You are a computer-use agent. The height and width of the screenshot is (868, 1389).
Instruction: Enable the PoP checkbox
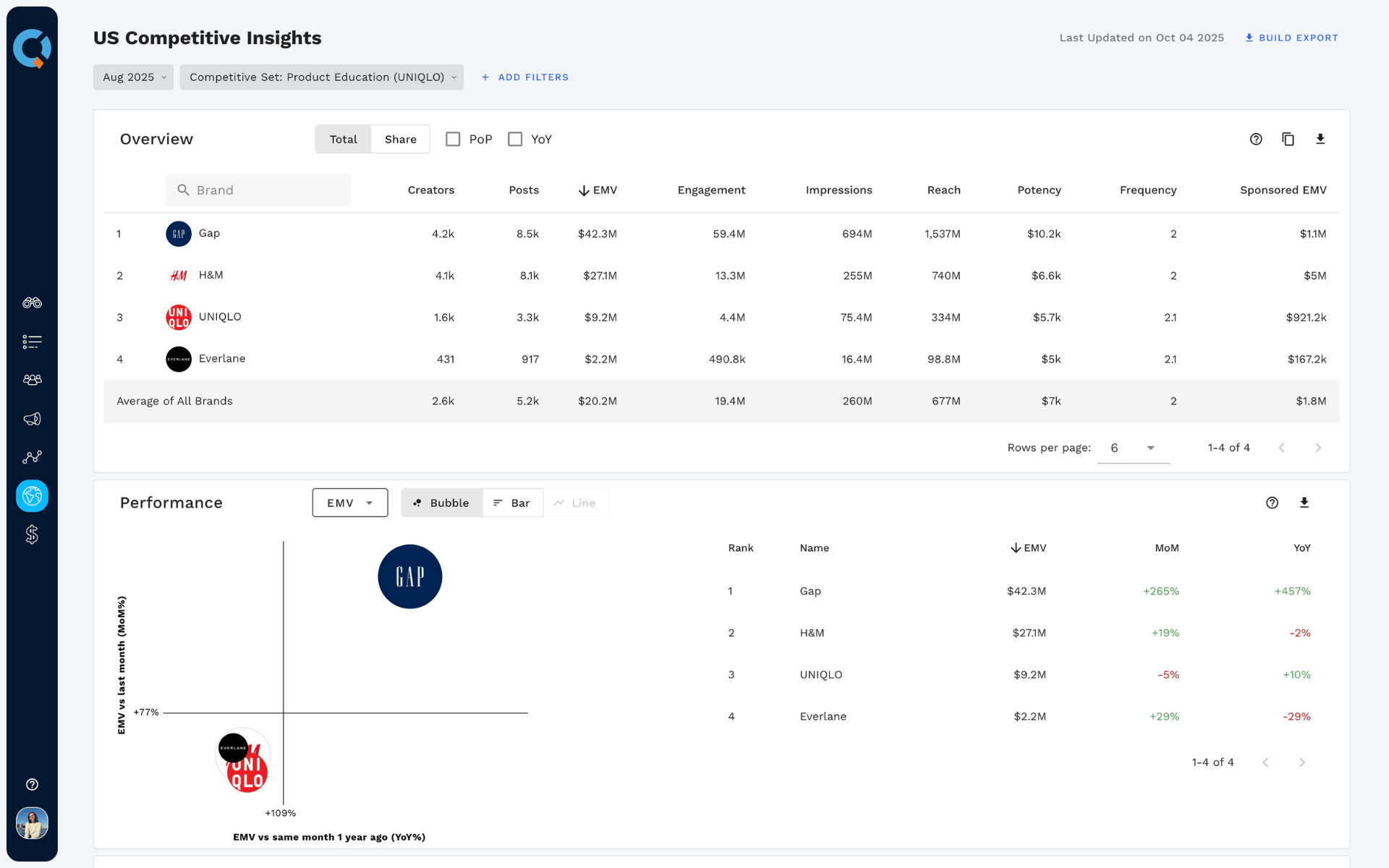(453, 139)
